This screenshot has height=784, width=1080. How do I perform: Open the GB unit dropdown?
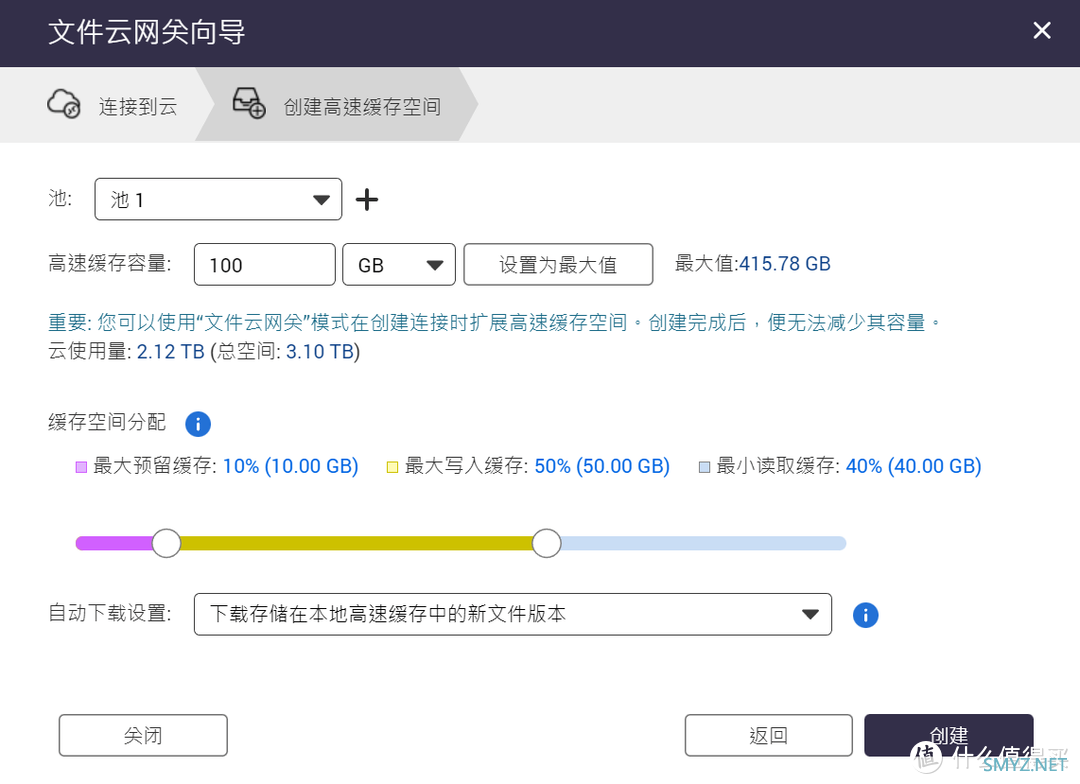pyautogui.click(x=399, y=265)
